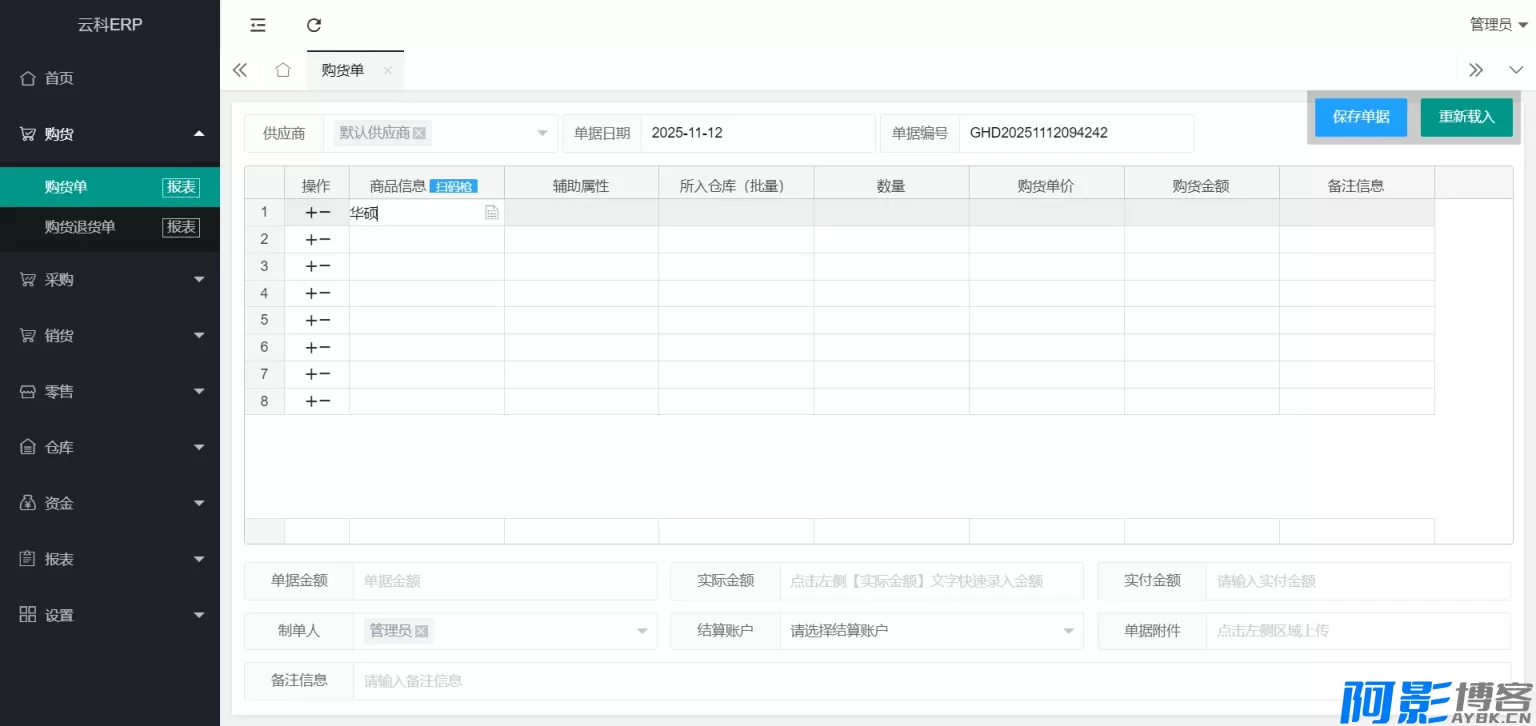
Task: Click the 重新载入 button
Action: [x=1466, y=117]
